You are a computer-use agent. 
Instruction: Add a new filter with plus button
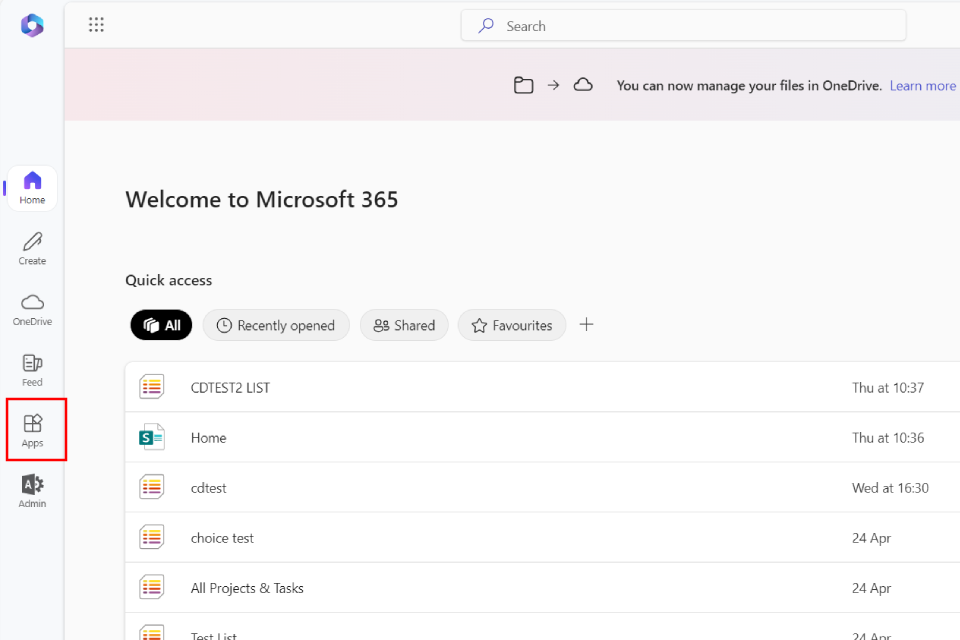(587, 325)
